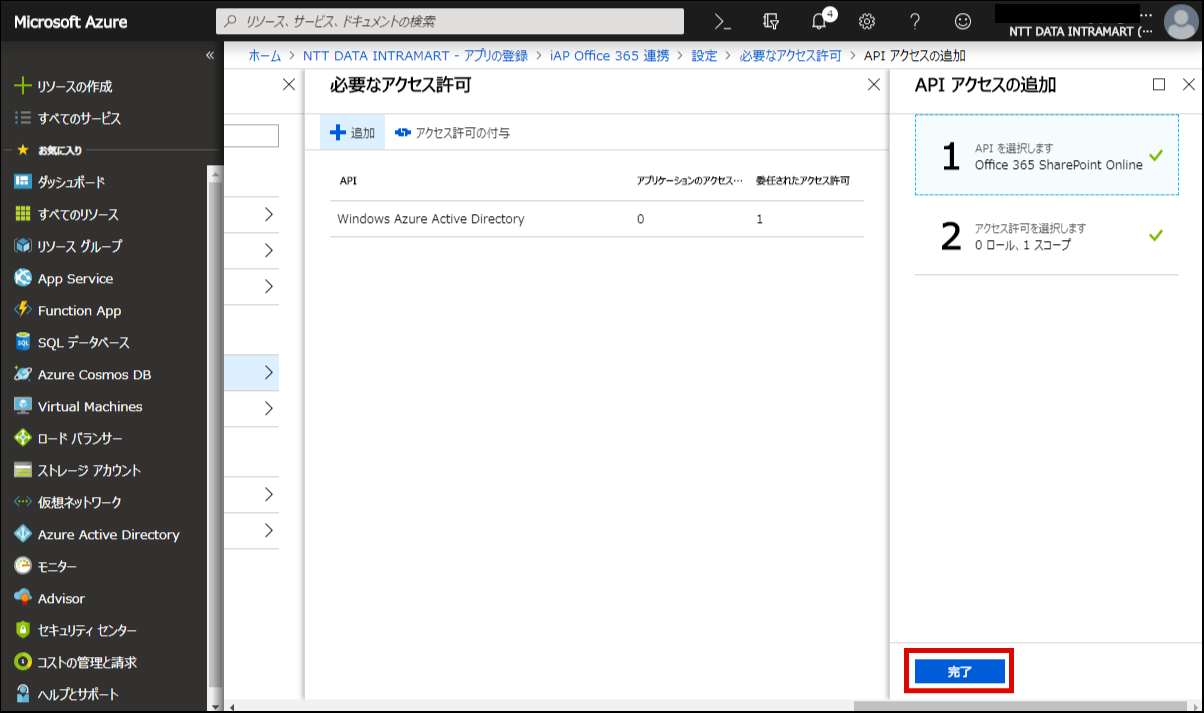The width and height of the screenshot is (1204, 713).
Task: Open notifications bell icon
Action: click(x=819, y=21)
